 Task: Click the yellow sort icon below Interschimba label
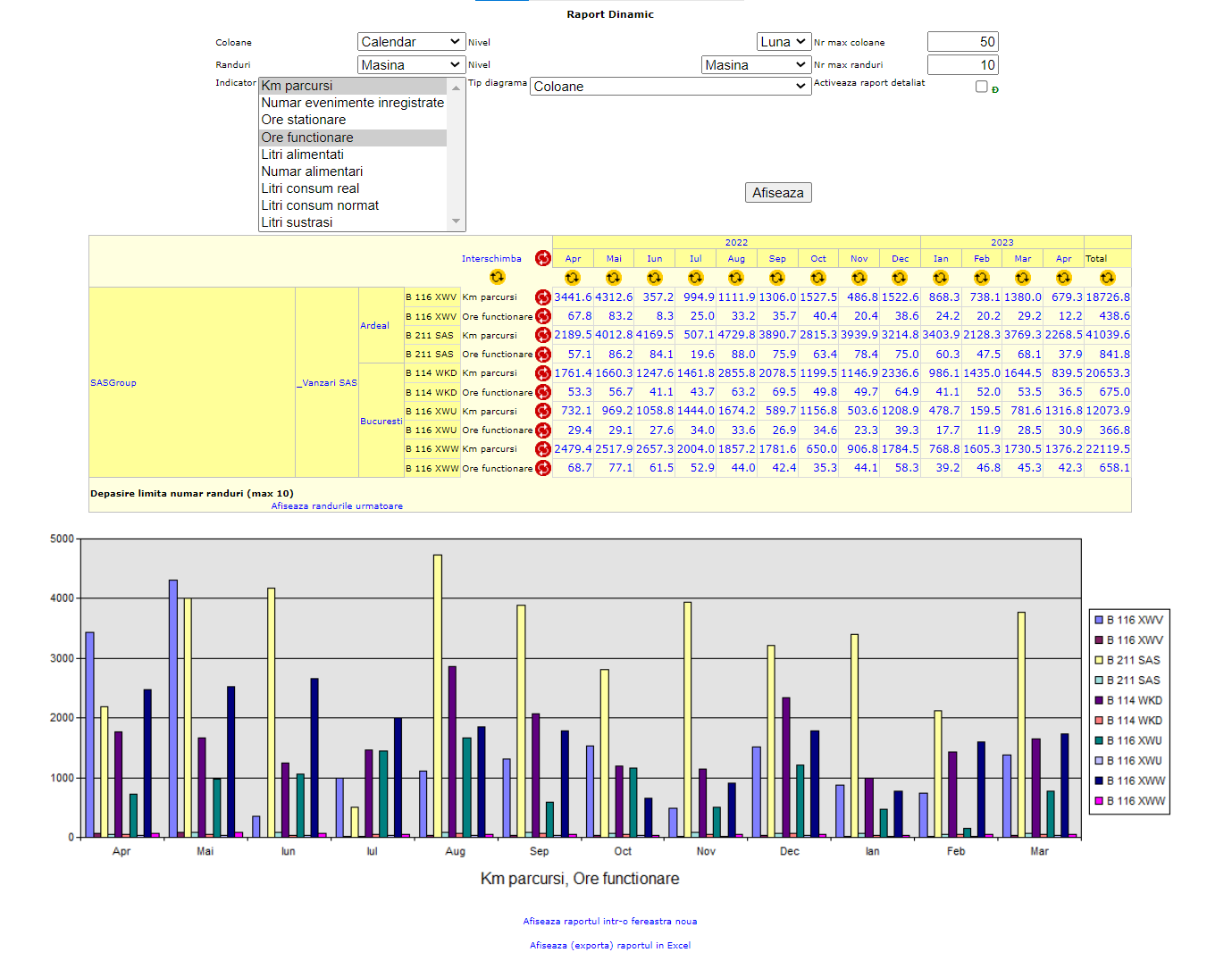[x=498, y=277]
